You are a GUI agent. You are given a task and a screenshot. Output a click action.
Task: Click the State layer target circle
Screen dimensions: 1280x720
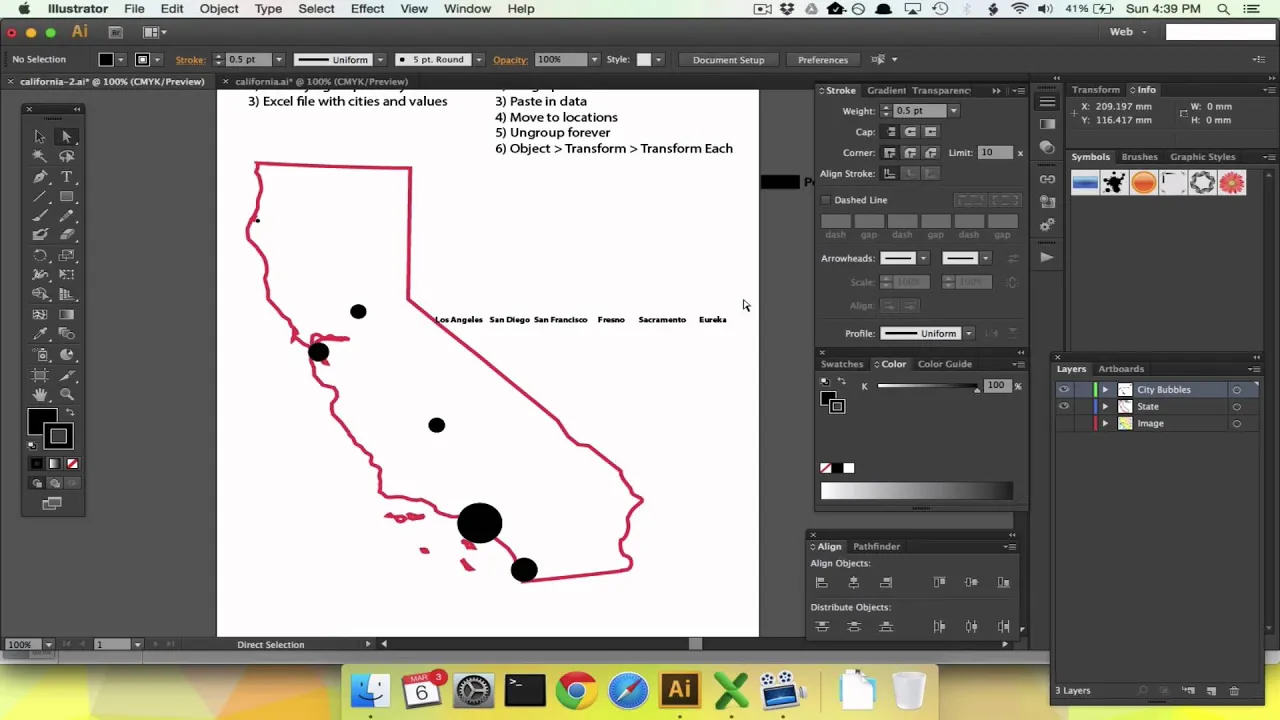click(x=1237, y=407)
